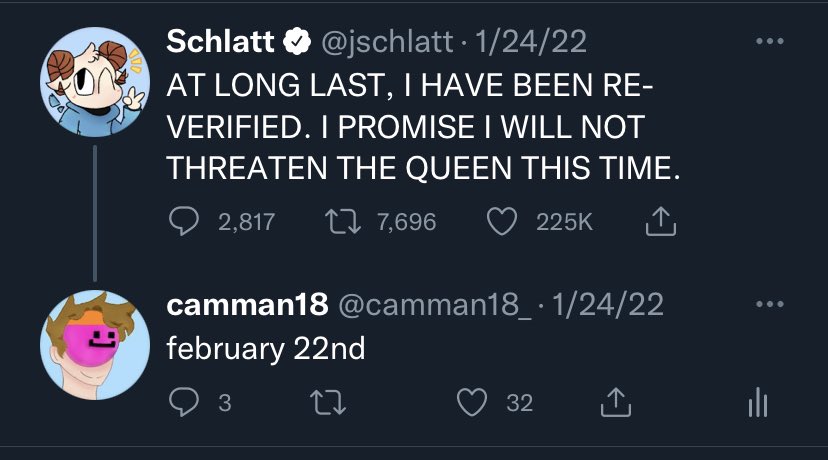Retweet Schlatt's re-verified tweet
Image resolution: width=828 pixels, height=460 pixels.
(343, 221)
